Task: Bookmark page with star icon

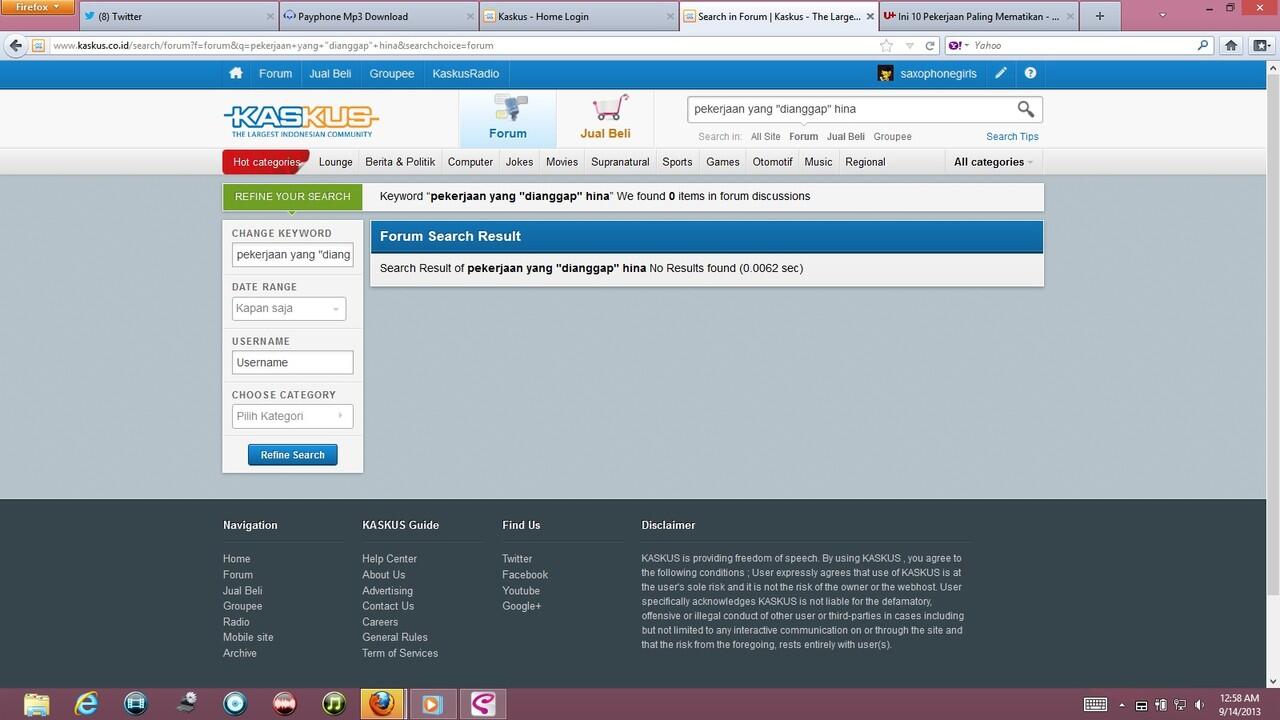Action: coord(886,45)
